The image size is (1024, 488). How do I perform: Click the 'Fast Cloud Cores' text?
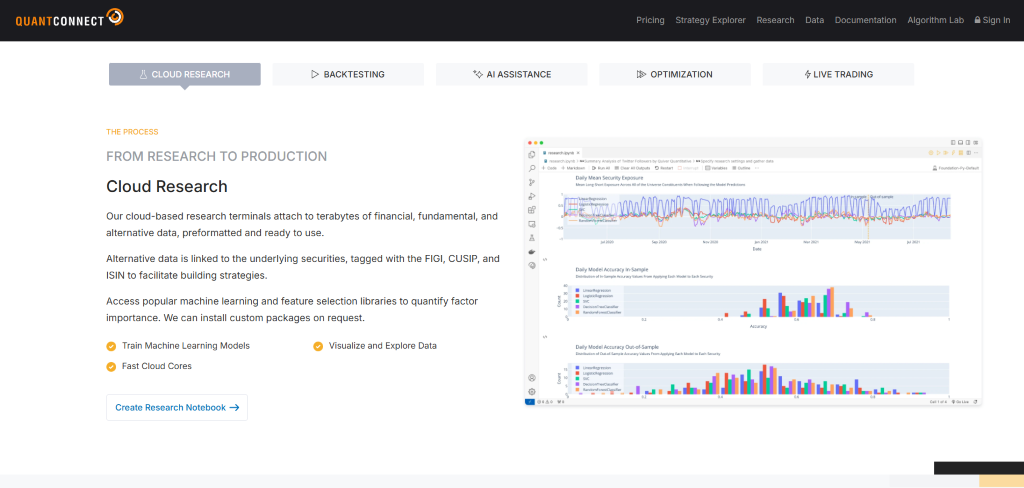157,366
